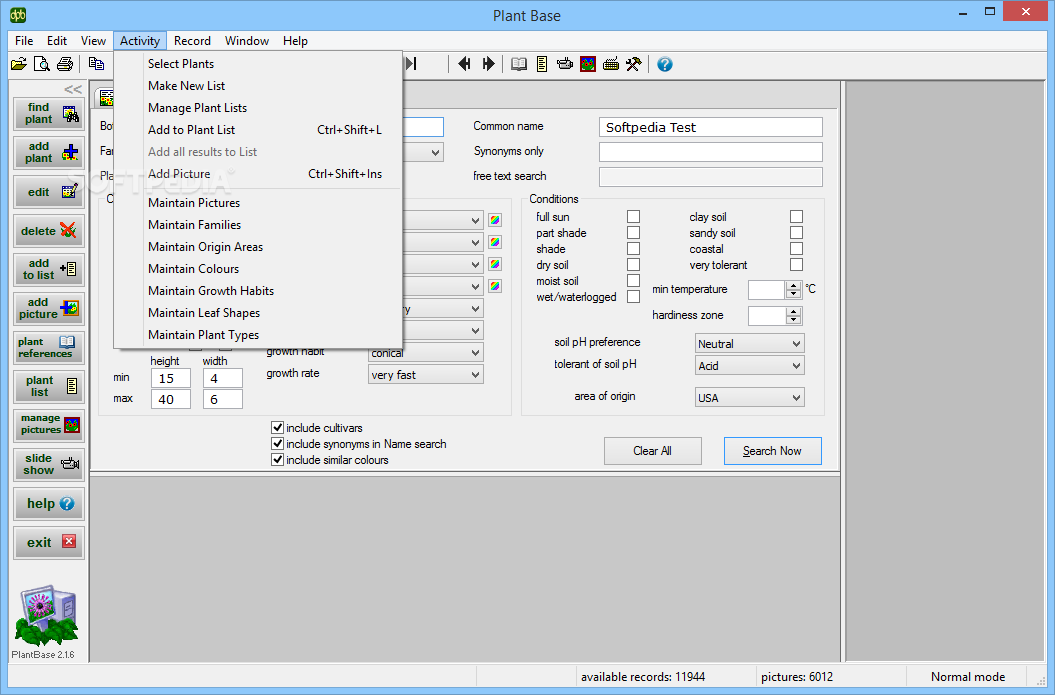Click the help button in the sidebar
The height and width of the screenshot is (695, 1055).
coord(49,503)
